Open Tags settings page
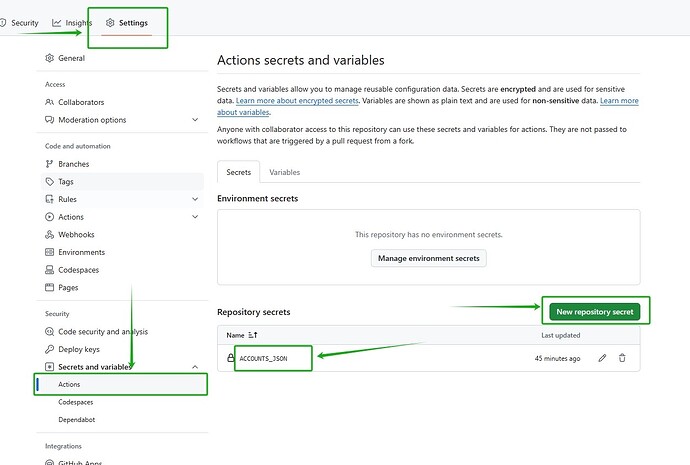The width and height of the screenshot is (690, 465). tap(66, 182)
